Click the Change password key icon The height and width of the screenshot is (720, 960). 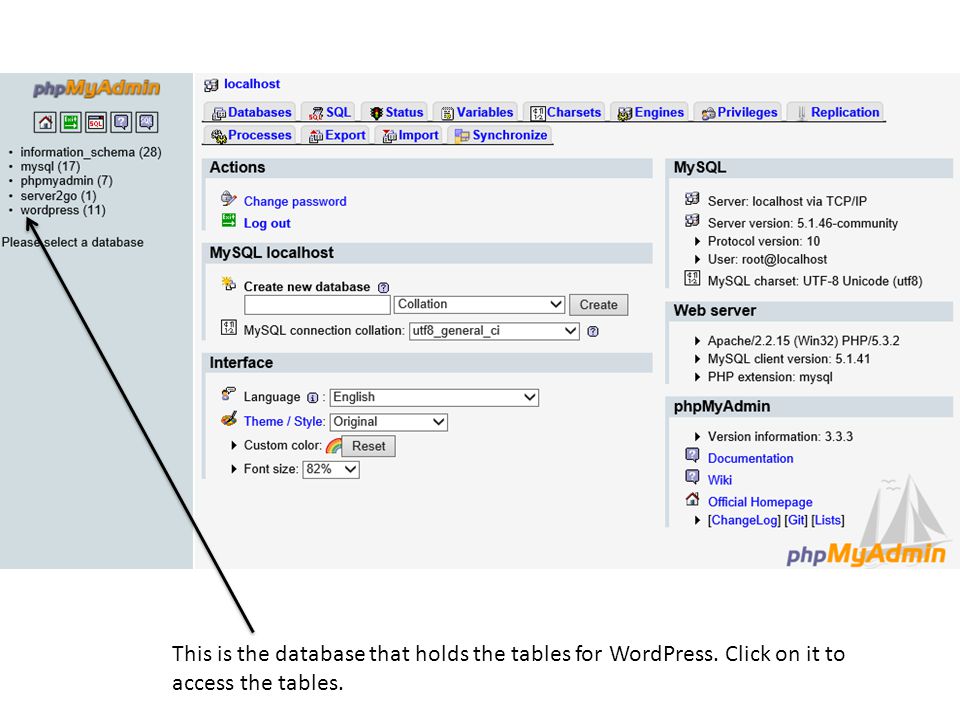tap(228, 198)
